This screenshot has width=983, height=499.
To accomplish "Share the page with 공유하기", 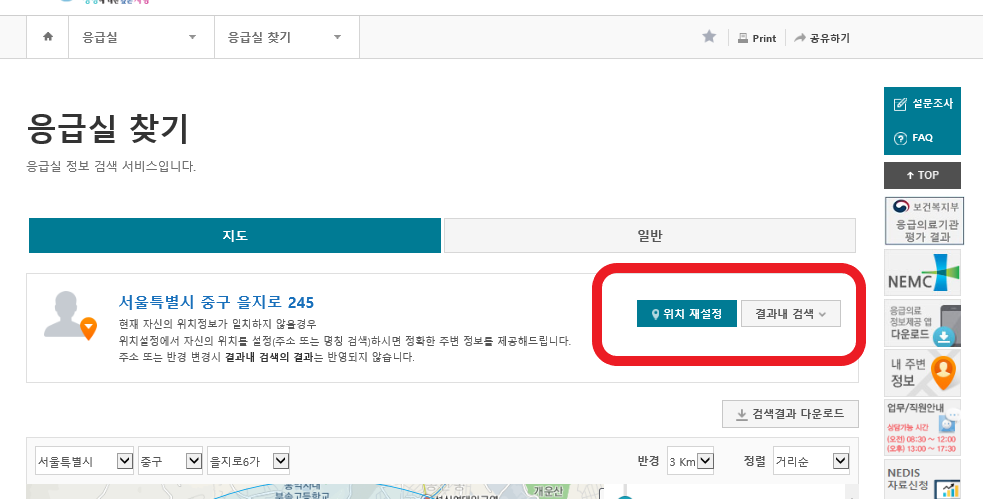I will (x=822, y=38).
